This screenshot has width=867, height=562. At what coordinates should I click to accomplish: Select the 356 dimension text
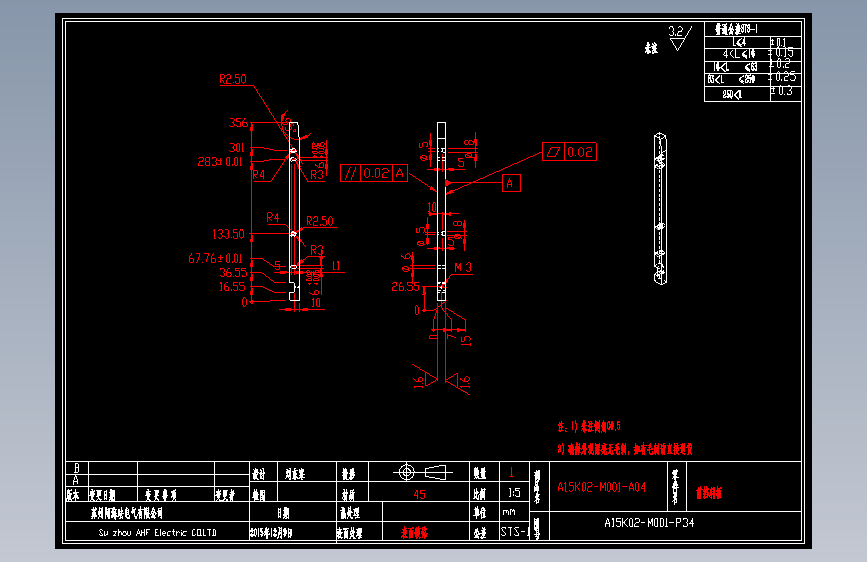[x=239, y=122]
